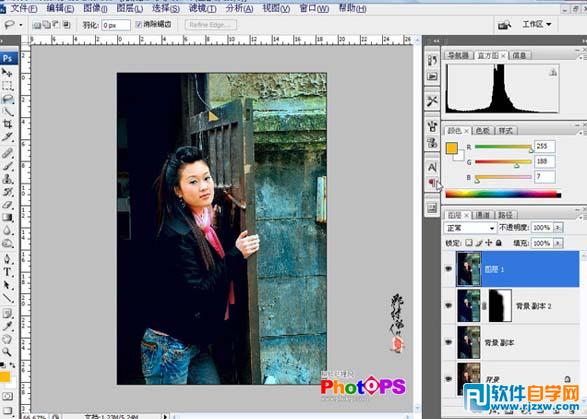Select the Zoom magnifier tool

7,352
